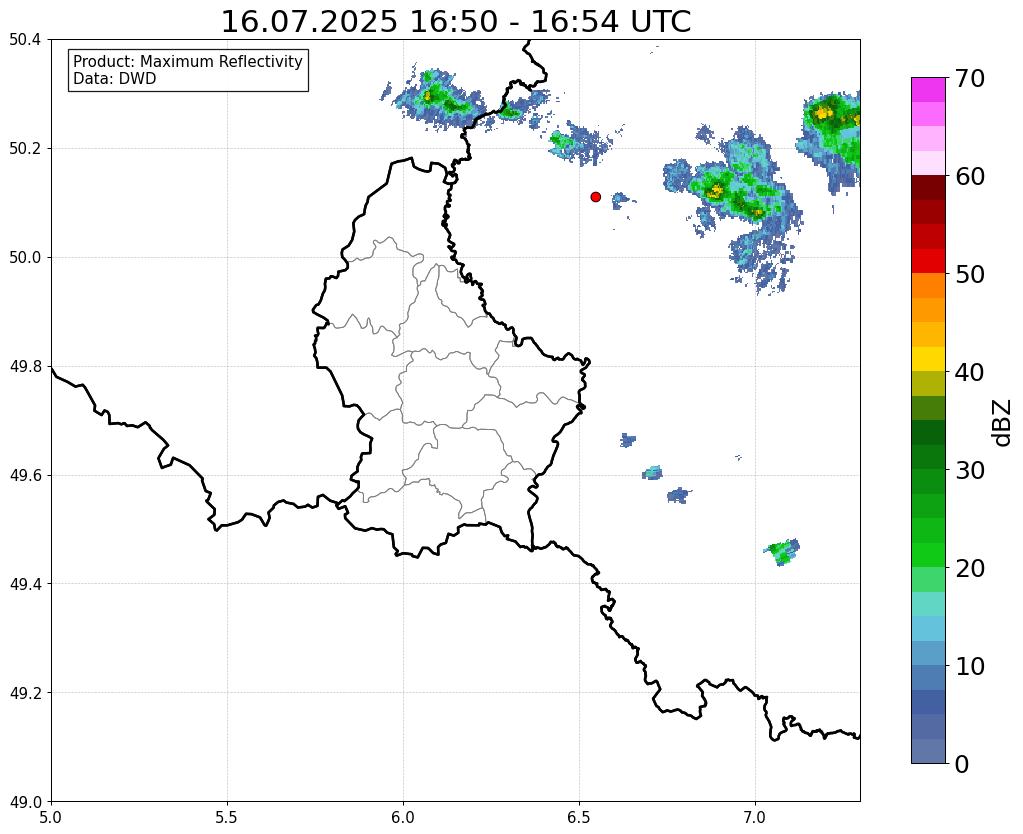Click the bright red 50-52 dBZ color band

tap(928, 261)
